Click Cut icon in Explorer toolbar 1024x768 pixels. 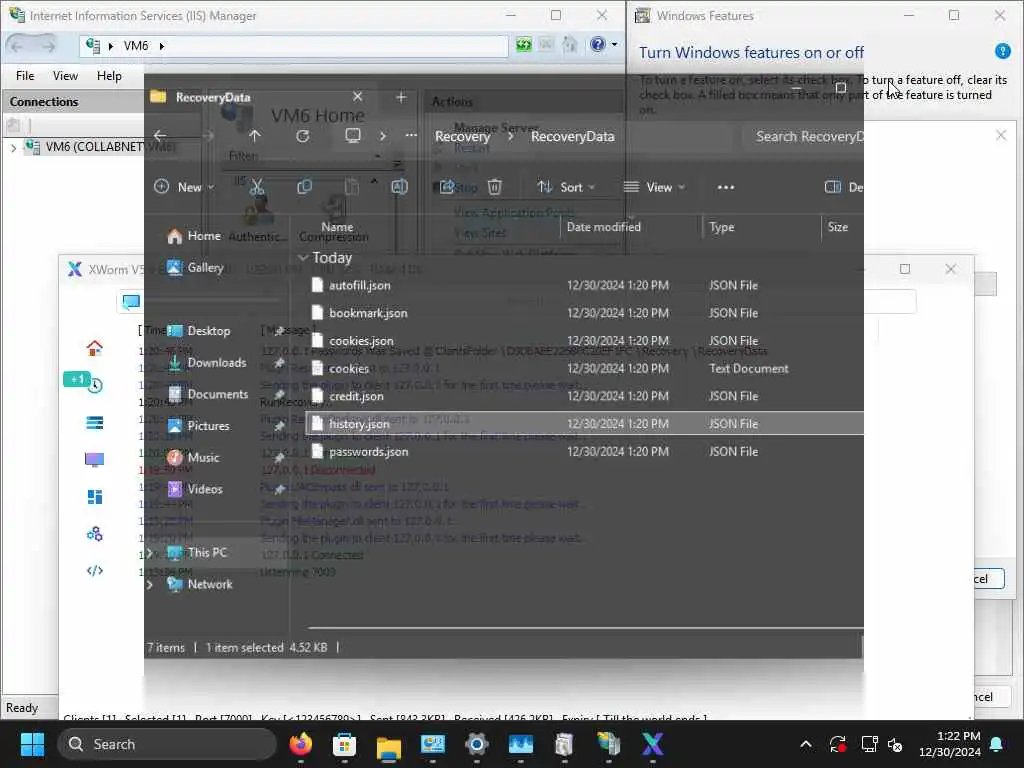coord(257,187)
